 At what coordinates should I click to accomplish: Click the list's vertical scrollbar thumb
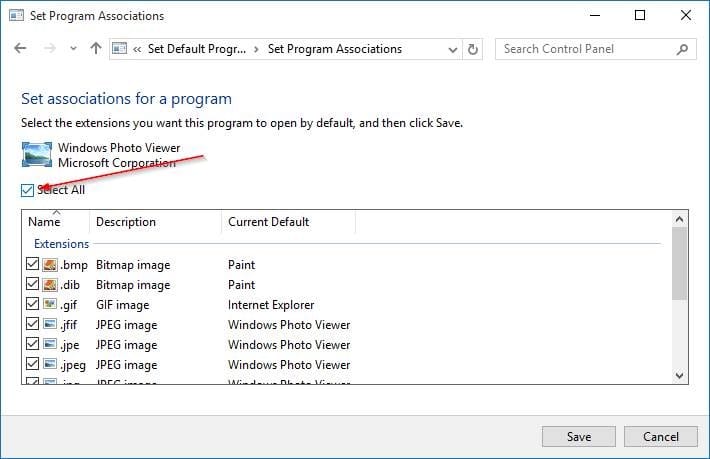pos(679,263)
